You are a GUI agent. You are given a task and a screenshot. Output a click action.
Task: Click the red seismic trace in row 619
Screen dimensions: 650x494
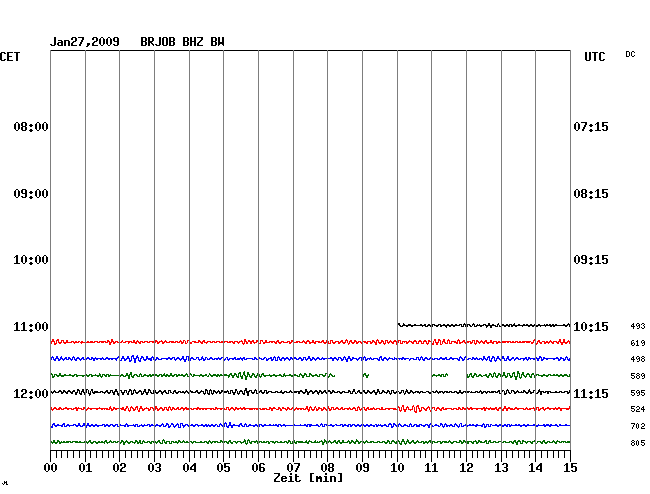click(310, 342)
